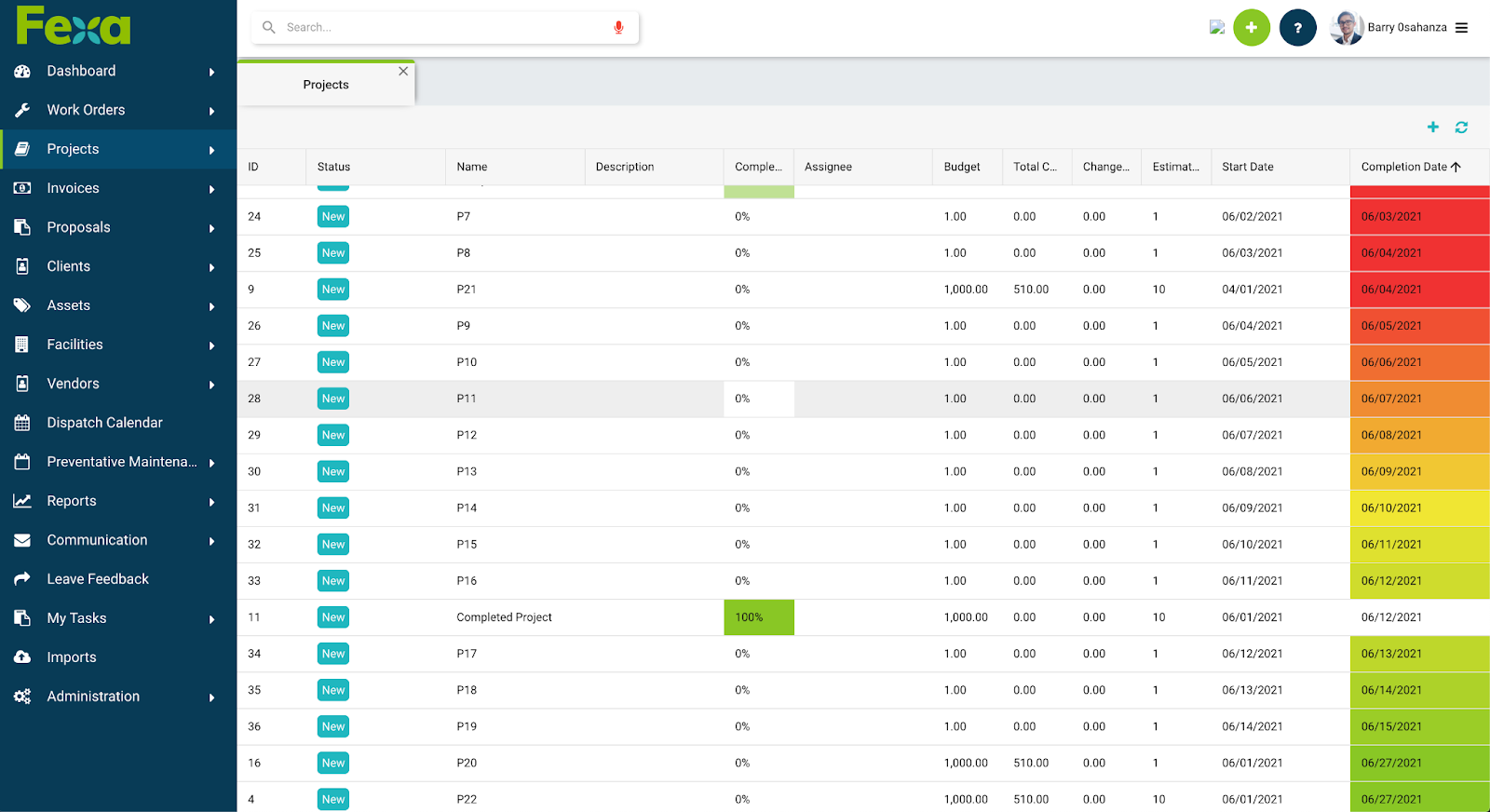Click the 100% completion bar for Completed Project

[x=759, y=617]
